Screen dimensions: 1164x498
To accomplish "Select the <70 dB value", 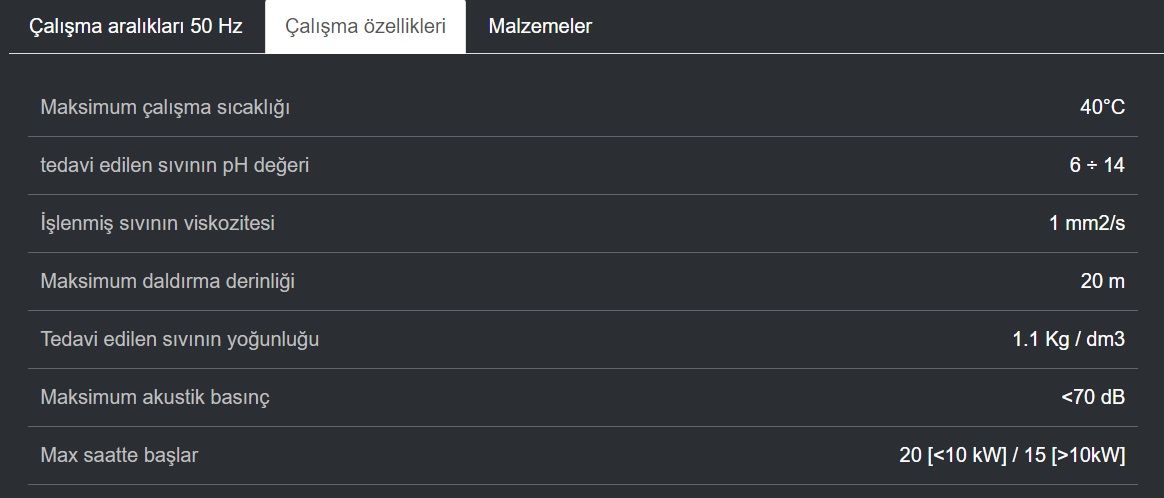I will point(1093,397).
